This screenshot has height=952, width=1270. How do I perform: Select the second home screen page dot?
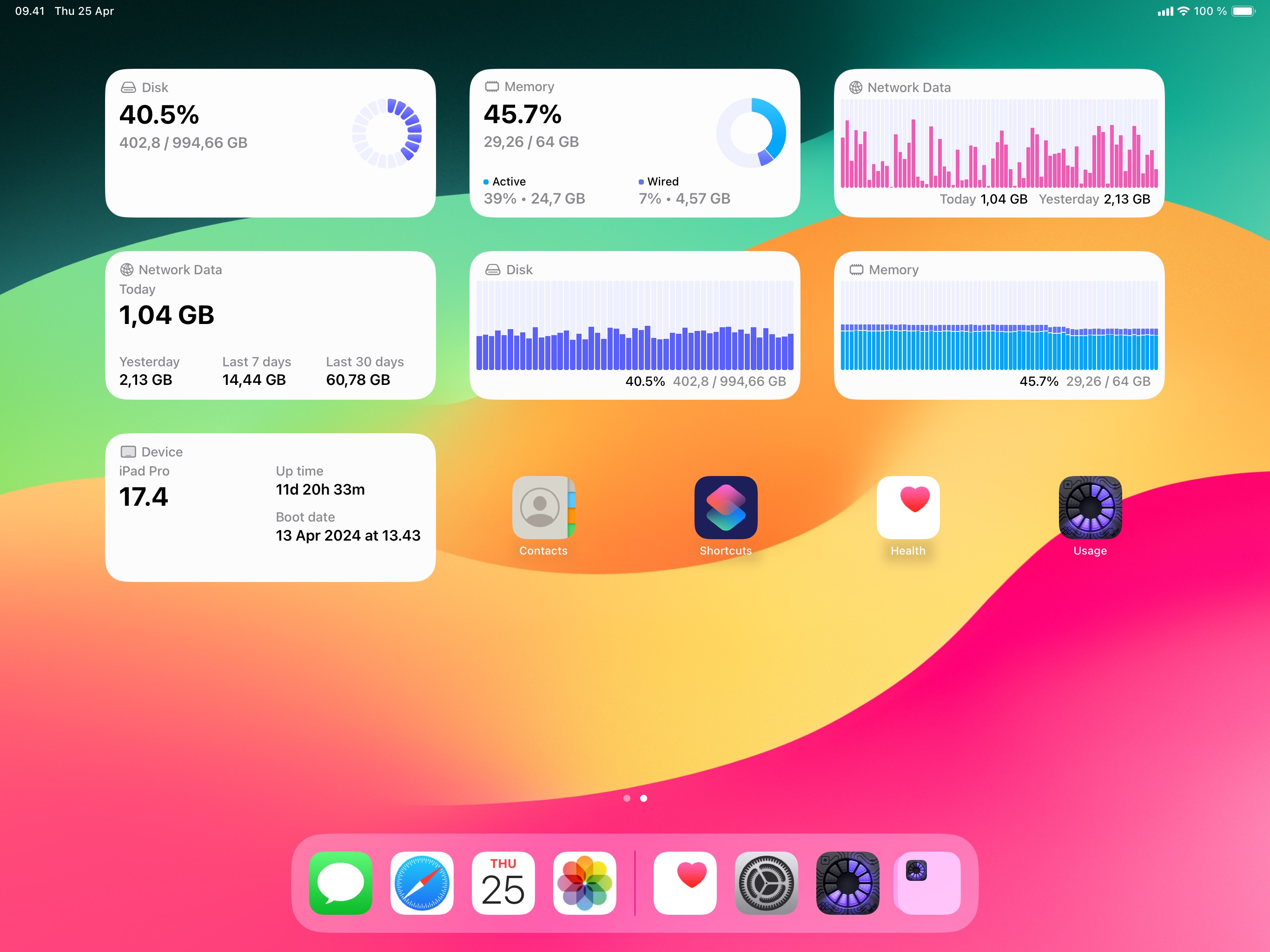click(644, 798)
